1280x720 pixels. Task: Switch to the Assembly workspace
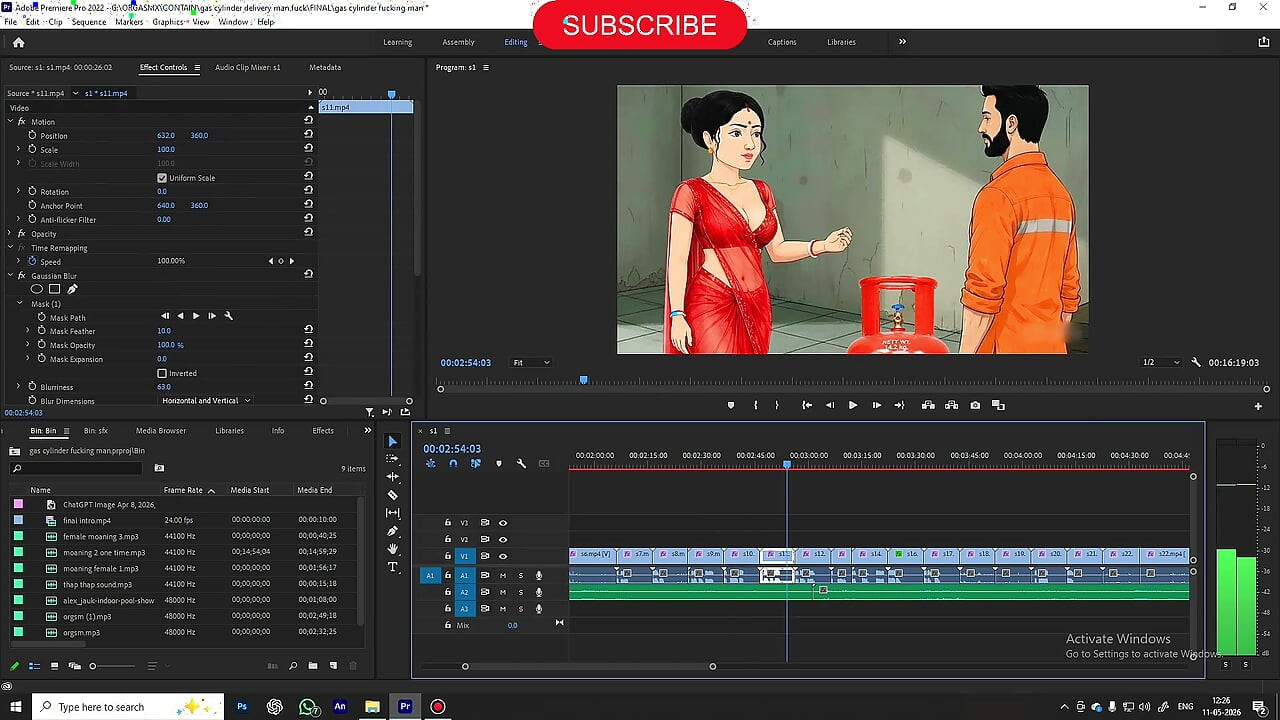[458, 42]
